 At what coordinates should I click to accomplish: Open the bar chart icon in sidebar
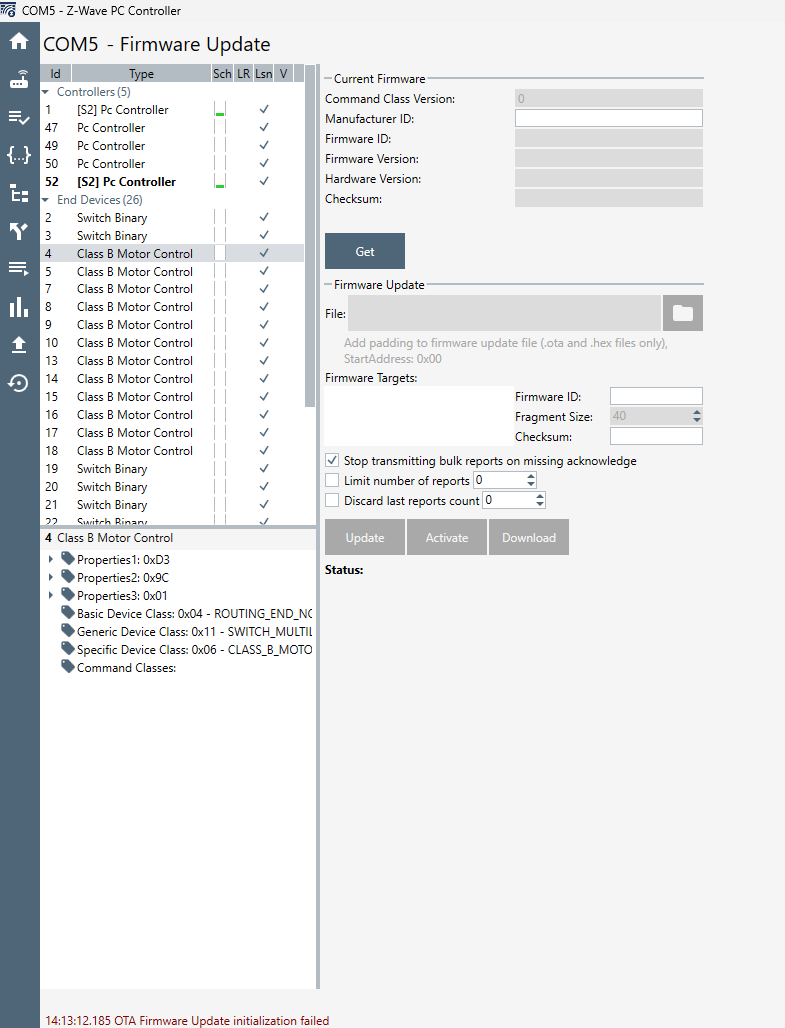tap(18, 306)
